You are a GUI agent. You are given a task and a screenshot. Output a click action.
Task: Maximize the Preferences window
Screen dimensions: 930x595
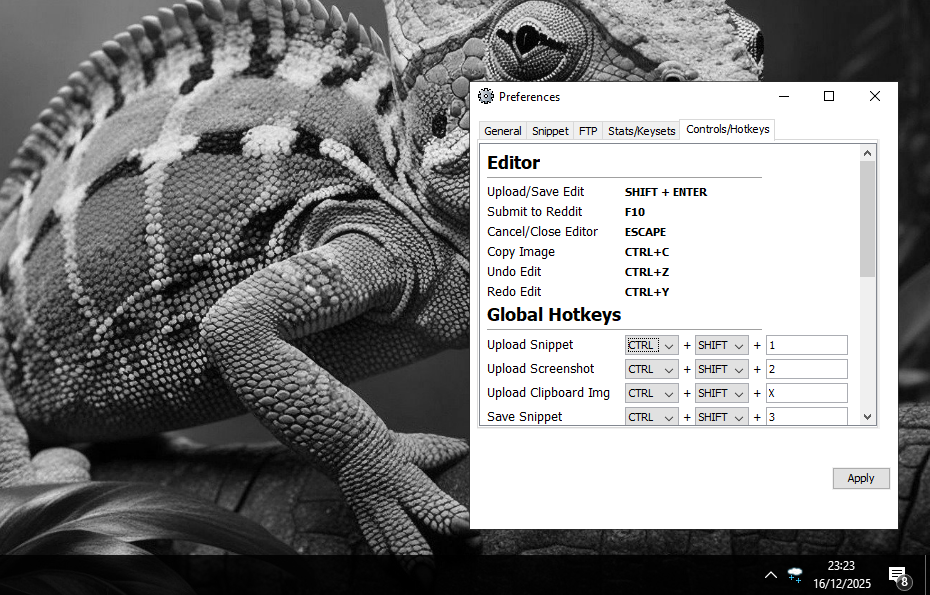point(828,96)
